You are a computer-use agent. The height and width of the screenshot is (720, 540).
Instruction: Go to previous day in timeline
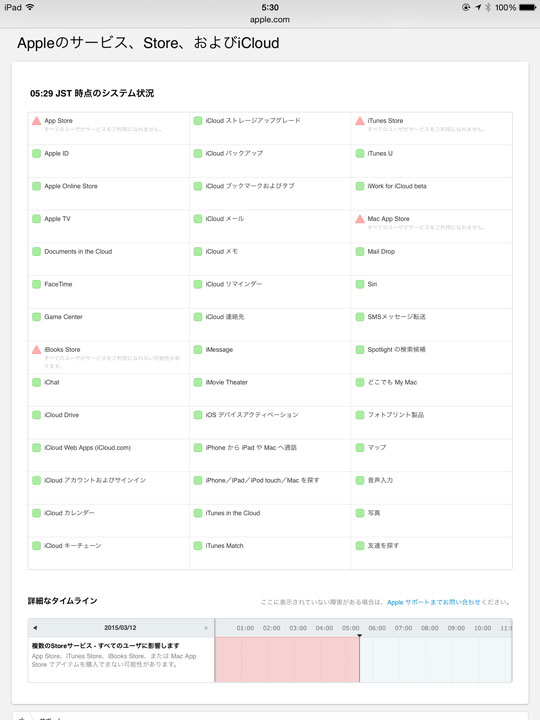(35, 628)
